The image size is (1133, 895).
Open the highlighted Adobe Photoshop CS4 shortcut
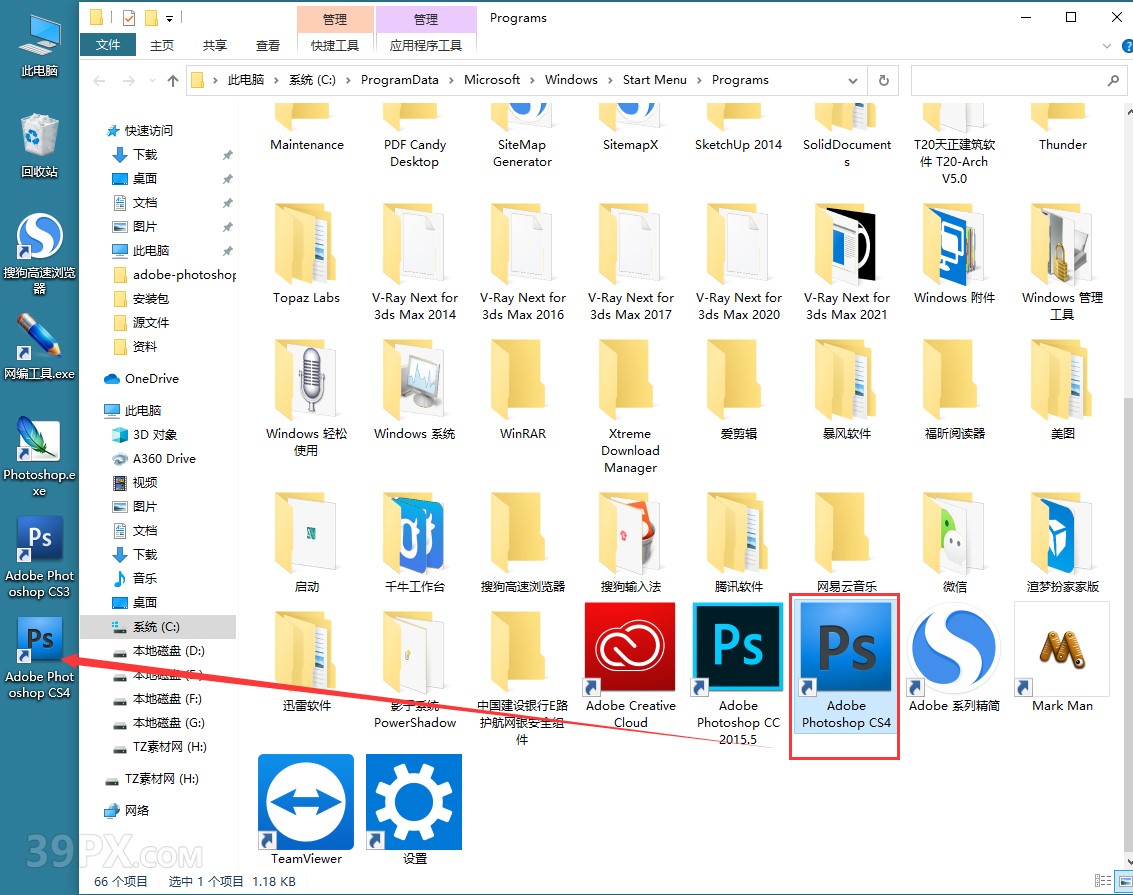(x=845, y=648)
